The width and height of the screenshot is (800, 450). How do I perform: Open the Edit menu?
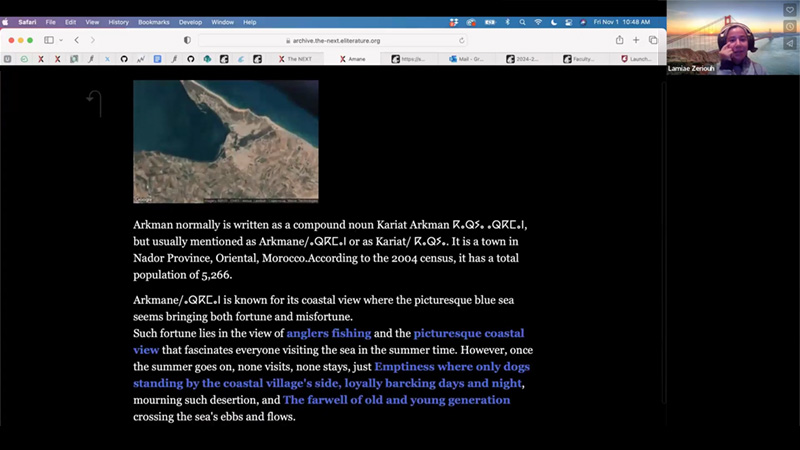70,22
